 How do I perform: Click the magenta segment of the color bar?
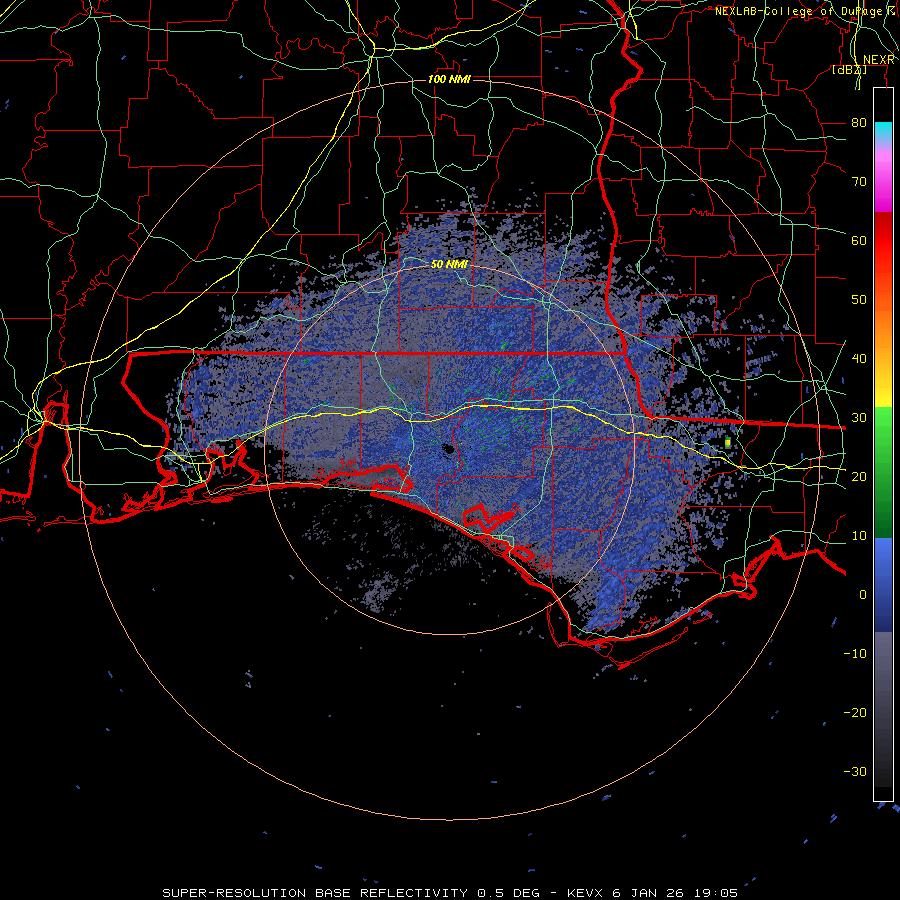tap(883, 184)
